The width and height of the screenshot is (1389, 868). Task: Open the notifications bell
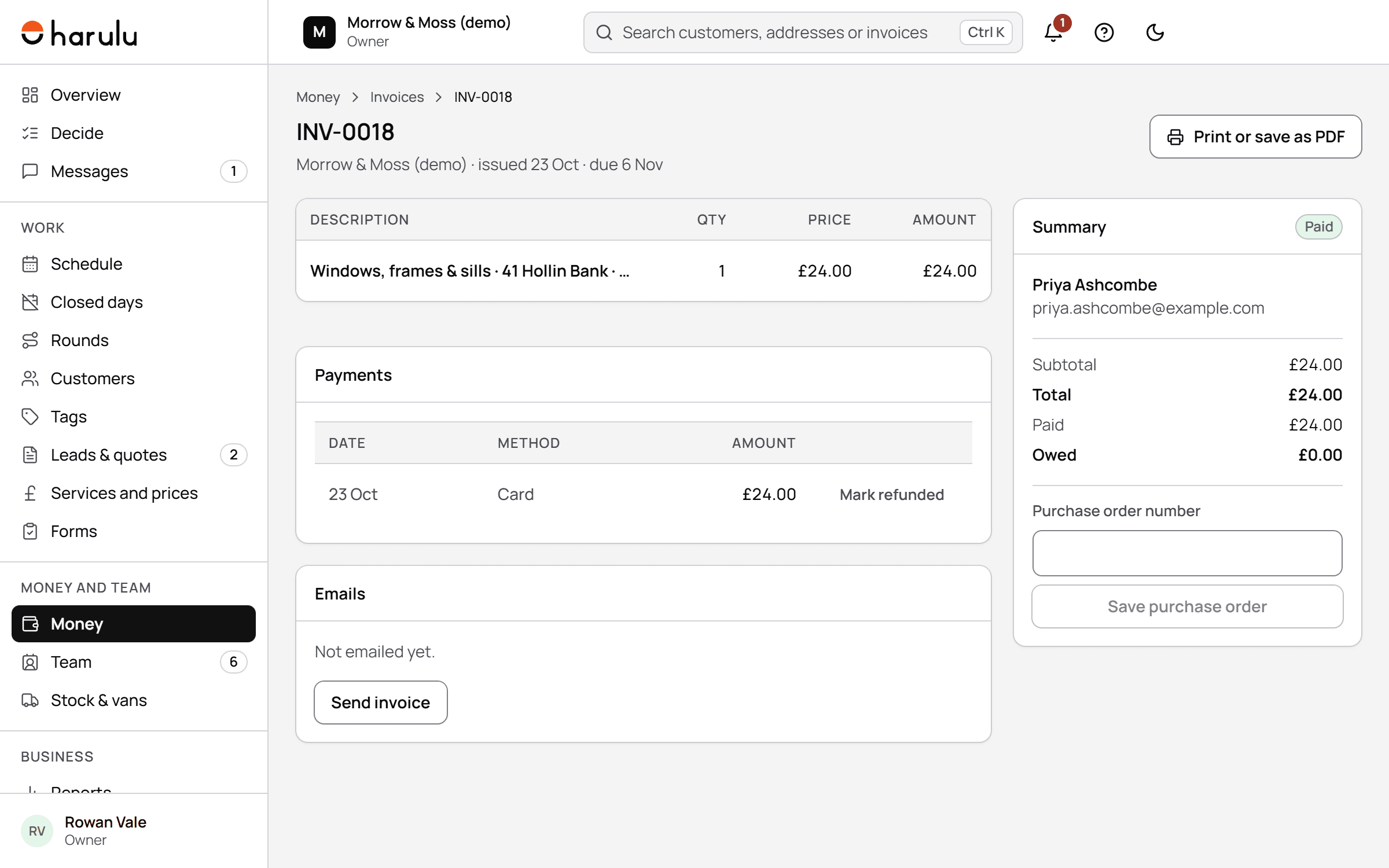1053,32
